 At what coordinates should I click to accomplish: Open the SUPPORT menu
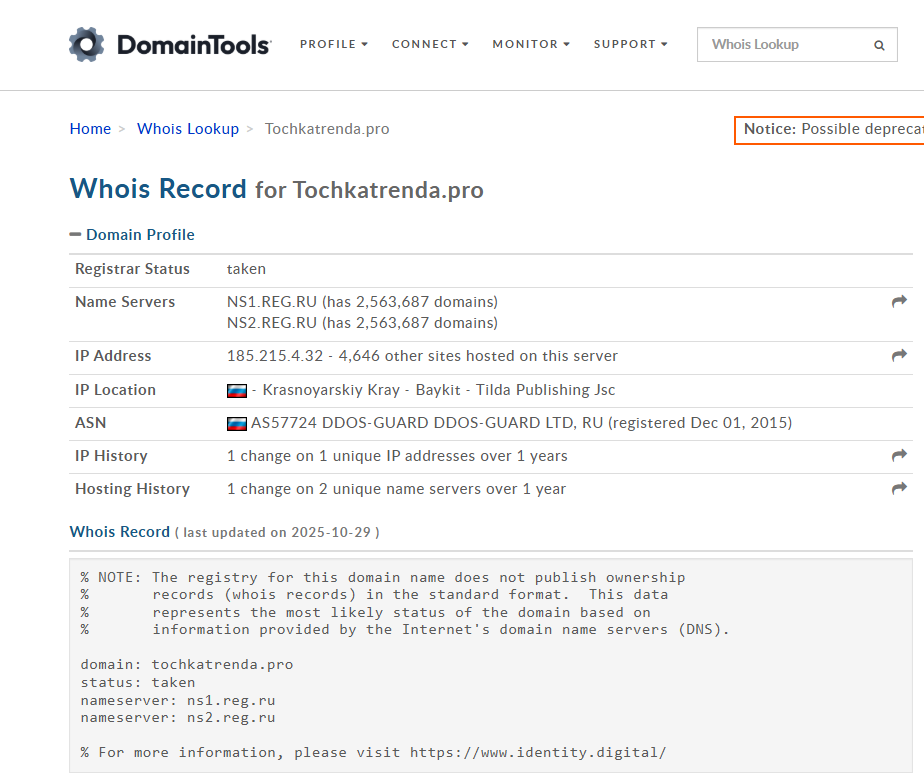point(630,44)
